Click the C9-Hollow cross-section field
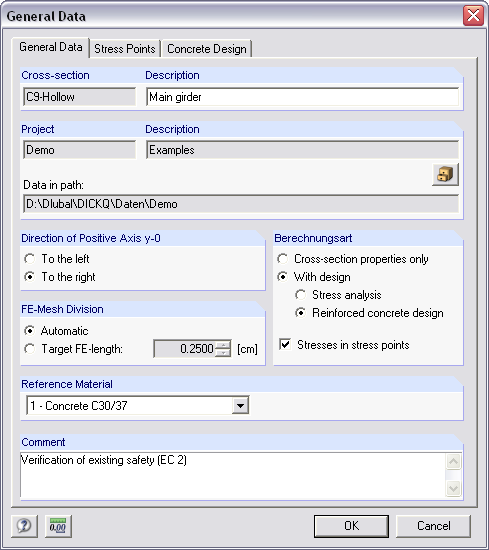 coord(79,97)
